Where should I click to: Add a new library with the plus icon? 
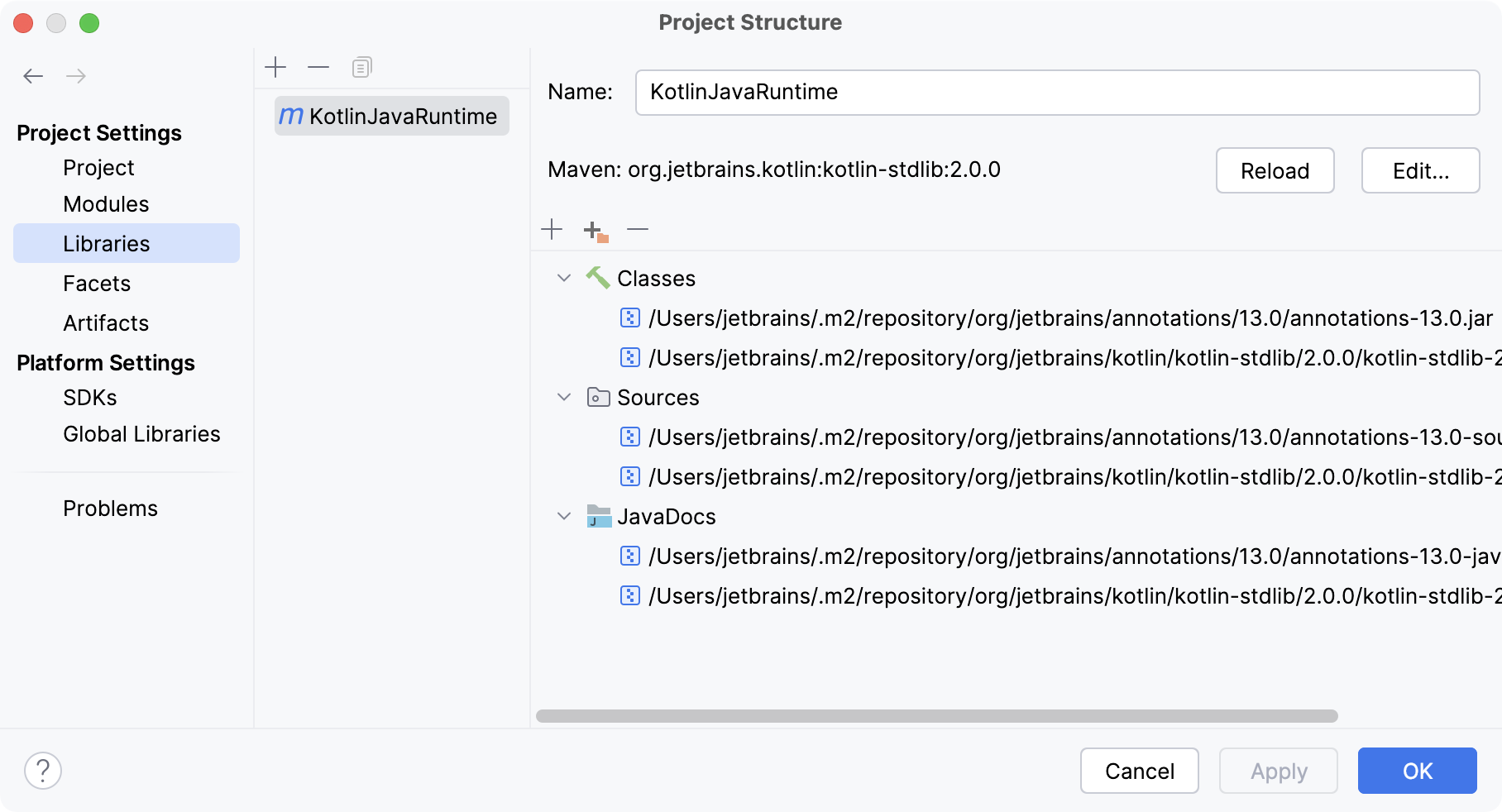tap(275, 66)
